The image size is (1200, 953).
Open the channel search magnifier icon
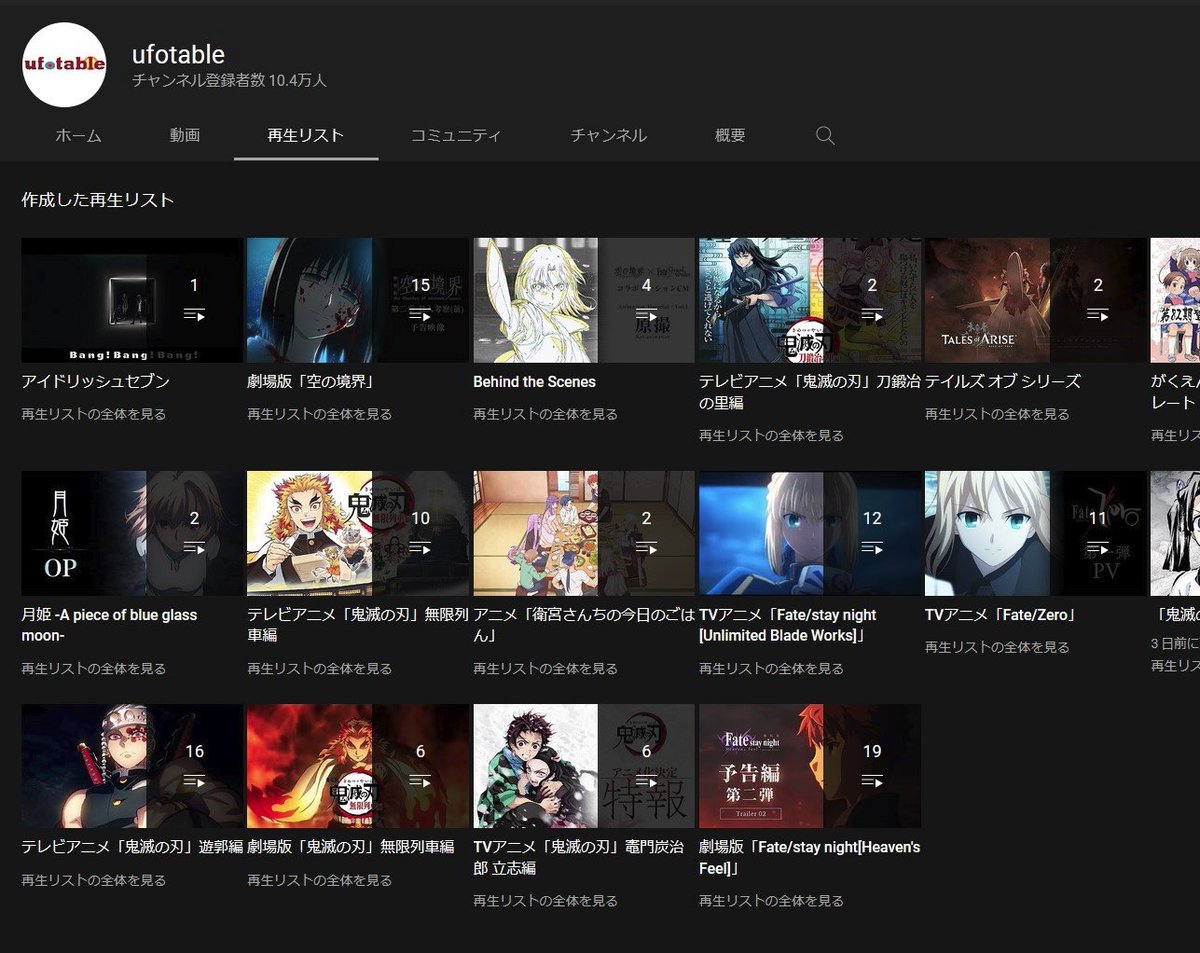pyautogui.click(x=825, y=135)
